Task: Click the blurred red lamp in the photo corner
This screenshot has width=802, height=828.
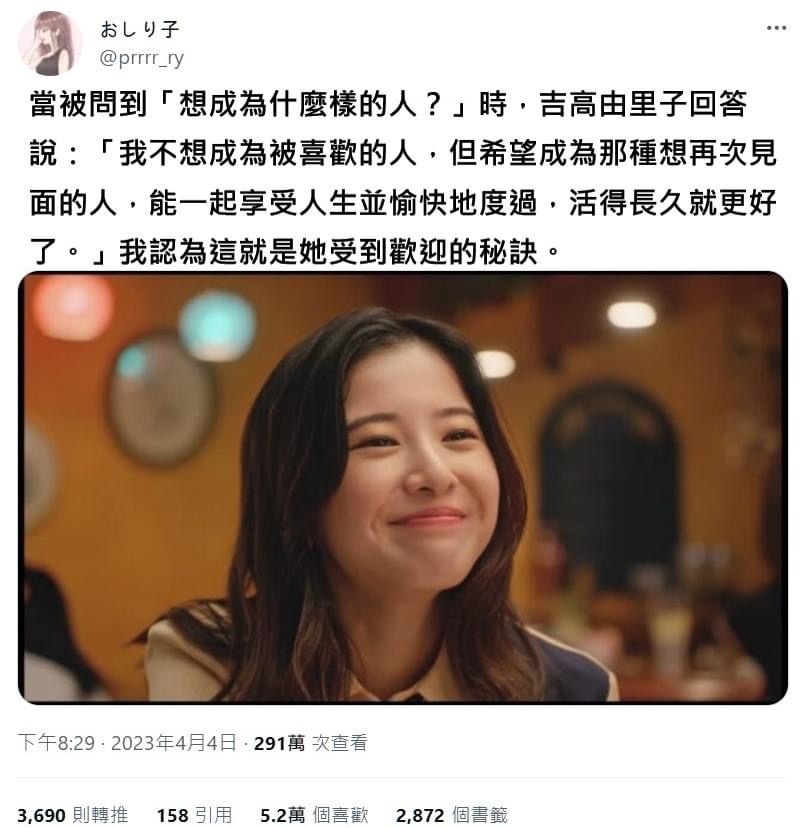Action: coord(72,306)
